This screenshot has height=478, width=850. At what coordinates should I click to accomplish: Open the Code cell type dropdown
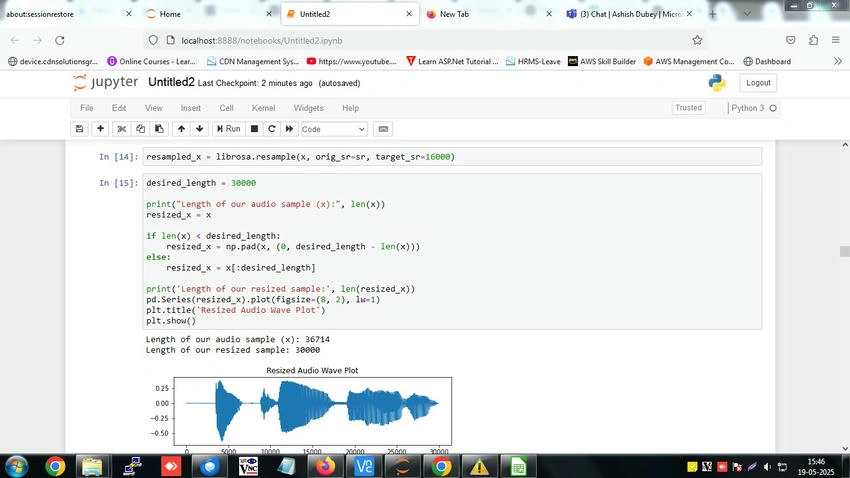pos(334,129)
